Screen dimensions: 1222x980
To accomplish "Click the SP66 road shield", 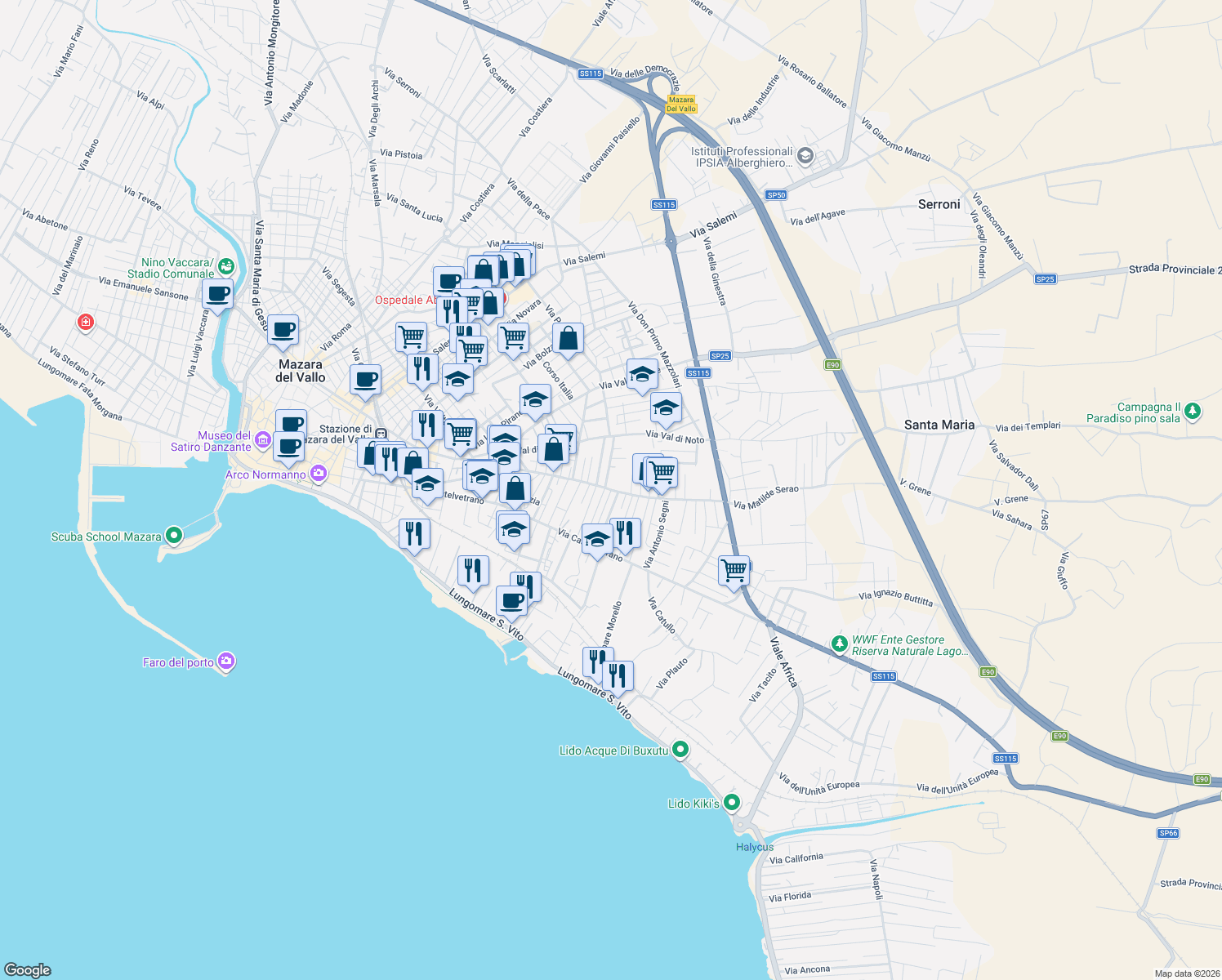I will 1168,833.
